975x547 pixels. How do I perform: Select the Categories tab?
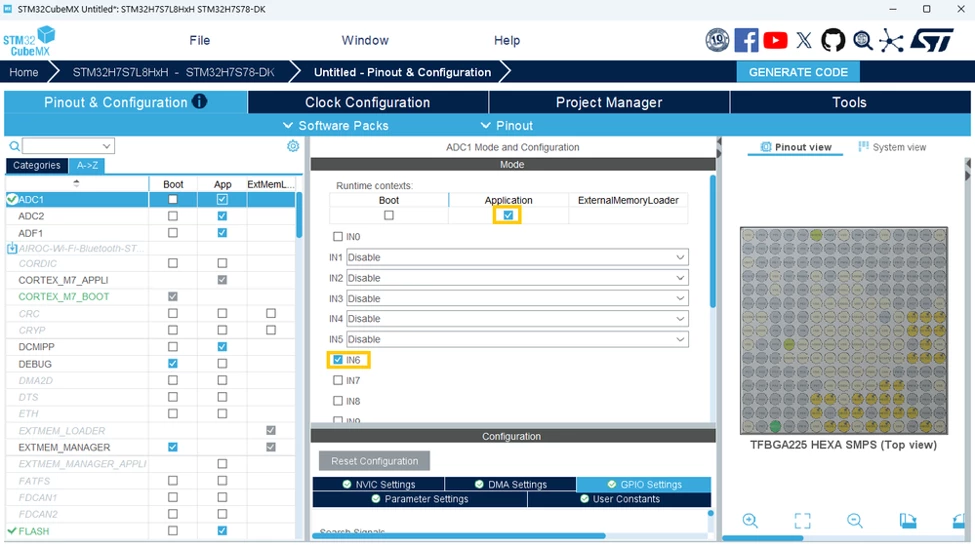pos(37,165)
